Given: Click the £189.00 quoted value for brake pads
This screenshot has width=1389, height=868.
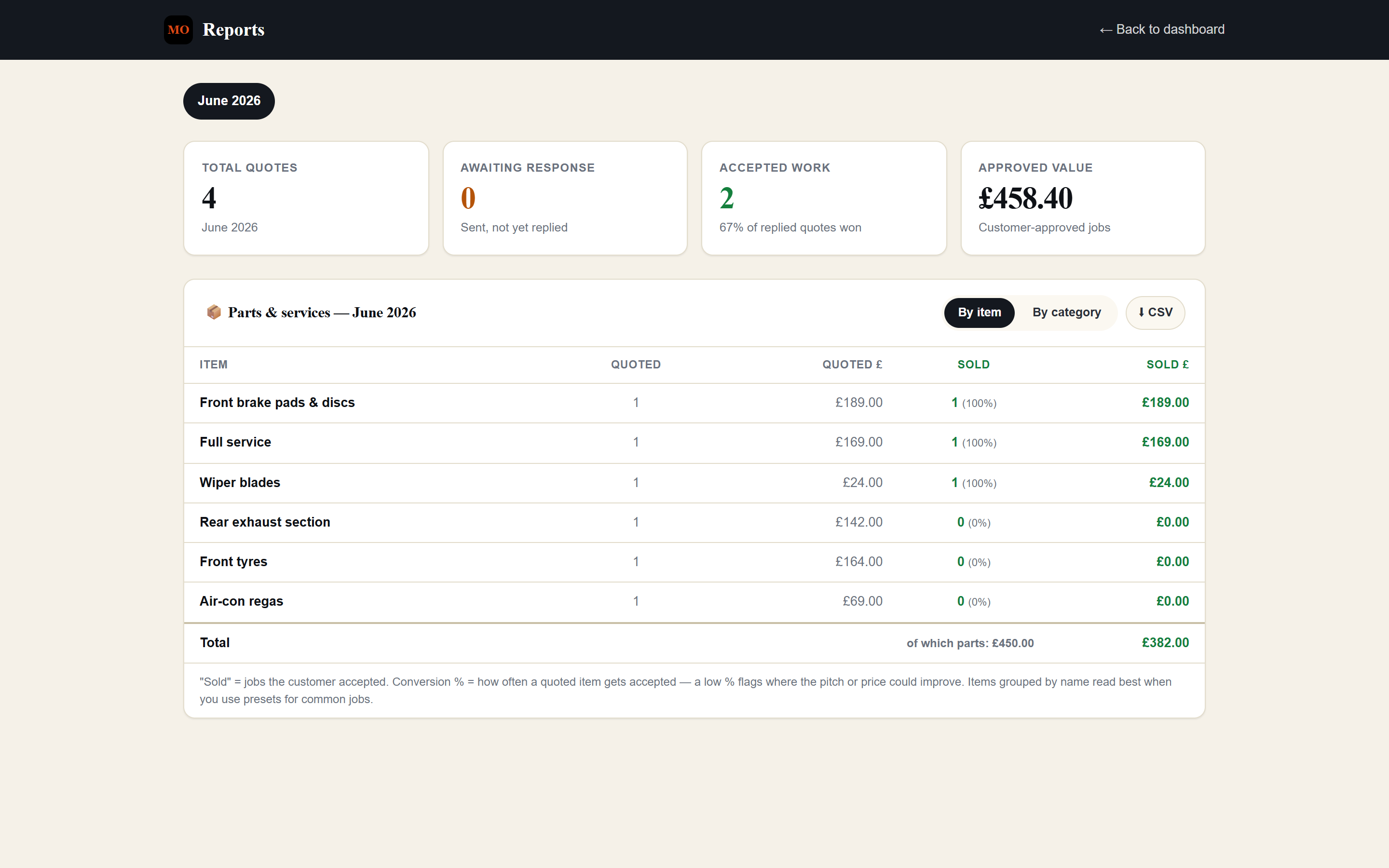Looking at the screenshot, I should pyautogui.click(x=858, y=403).
